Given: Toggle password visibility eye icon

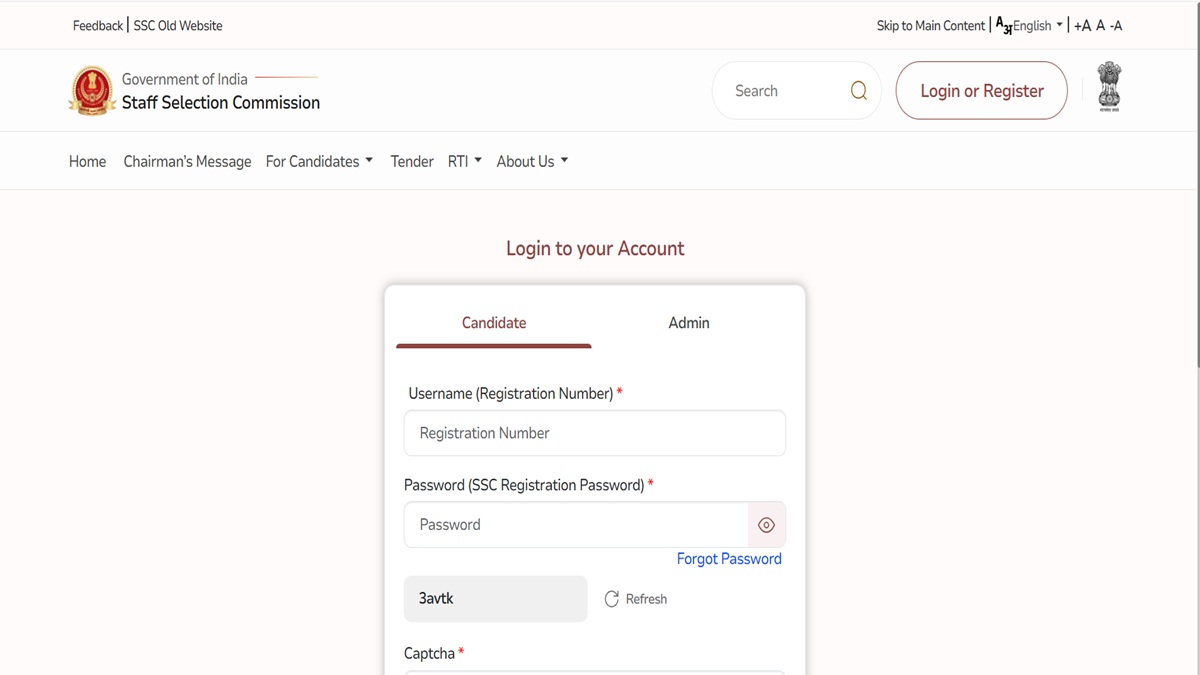Looking at the screenshot, I should click(766, 525).
